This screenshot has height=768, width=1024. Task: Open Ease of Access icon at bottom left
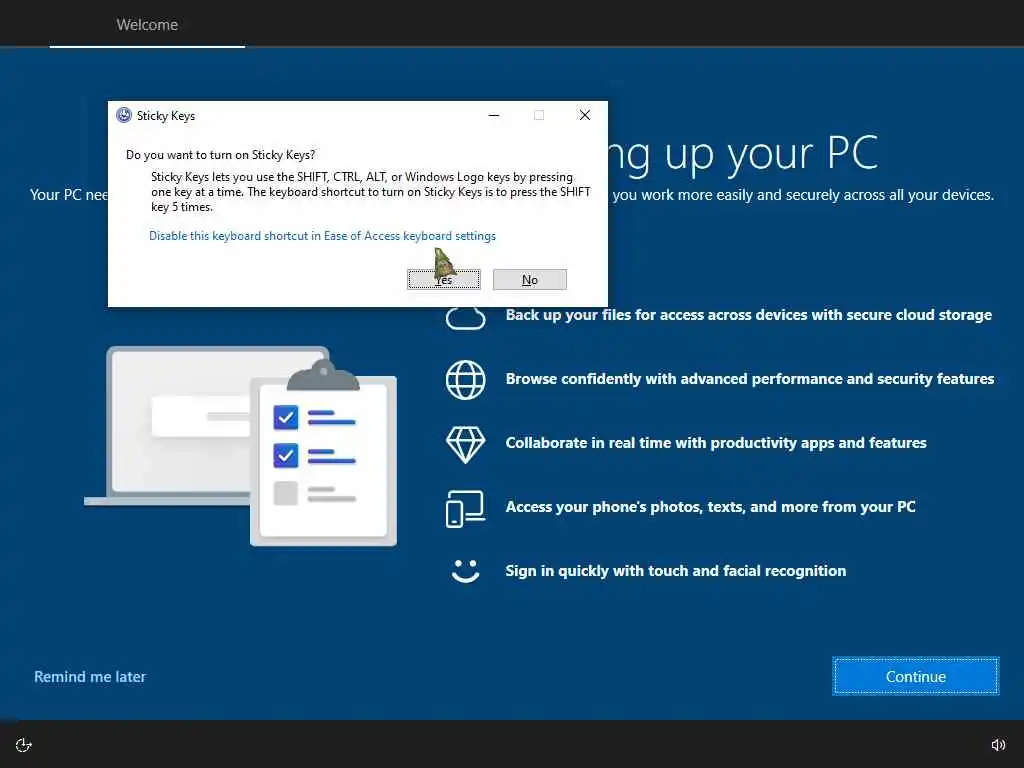coord(24,745)
